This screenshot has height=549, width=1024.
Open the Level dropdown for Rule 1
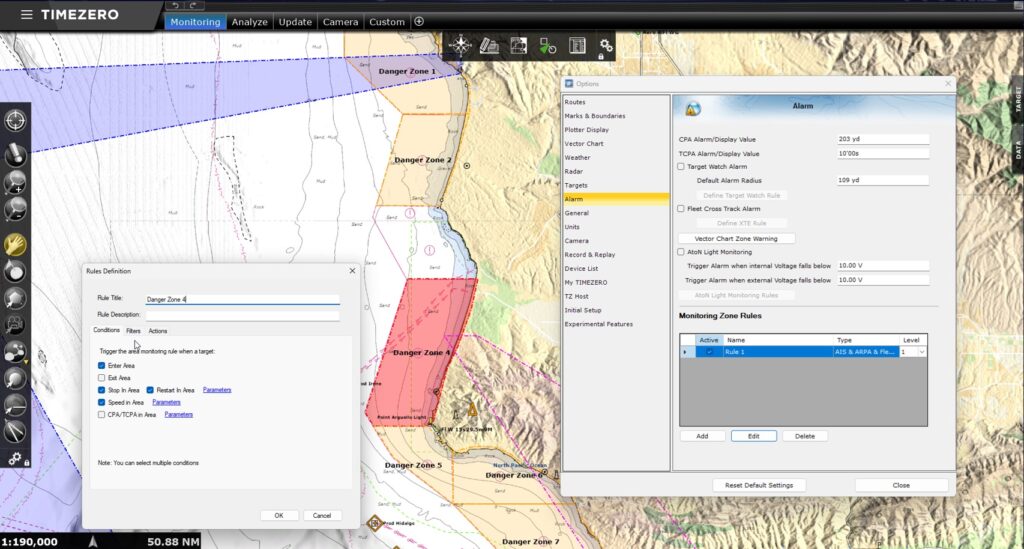coord(921,352)
